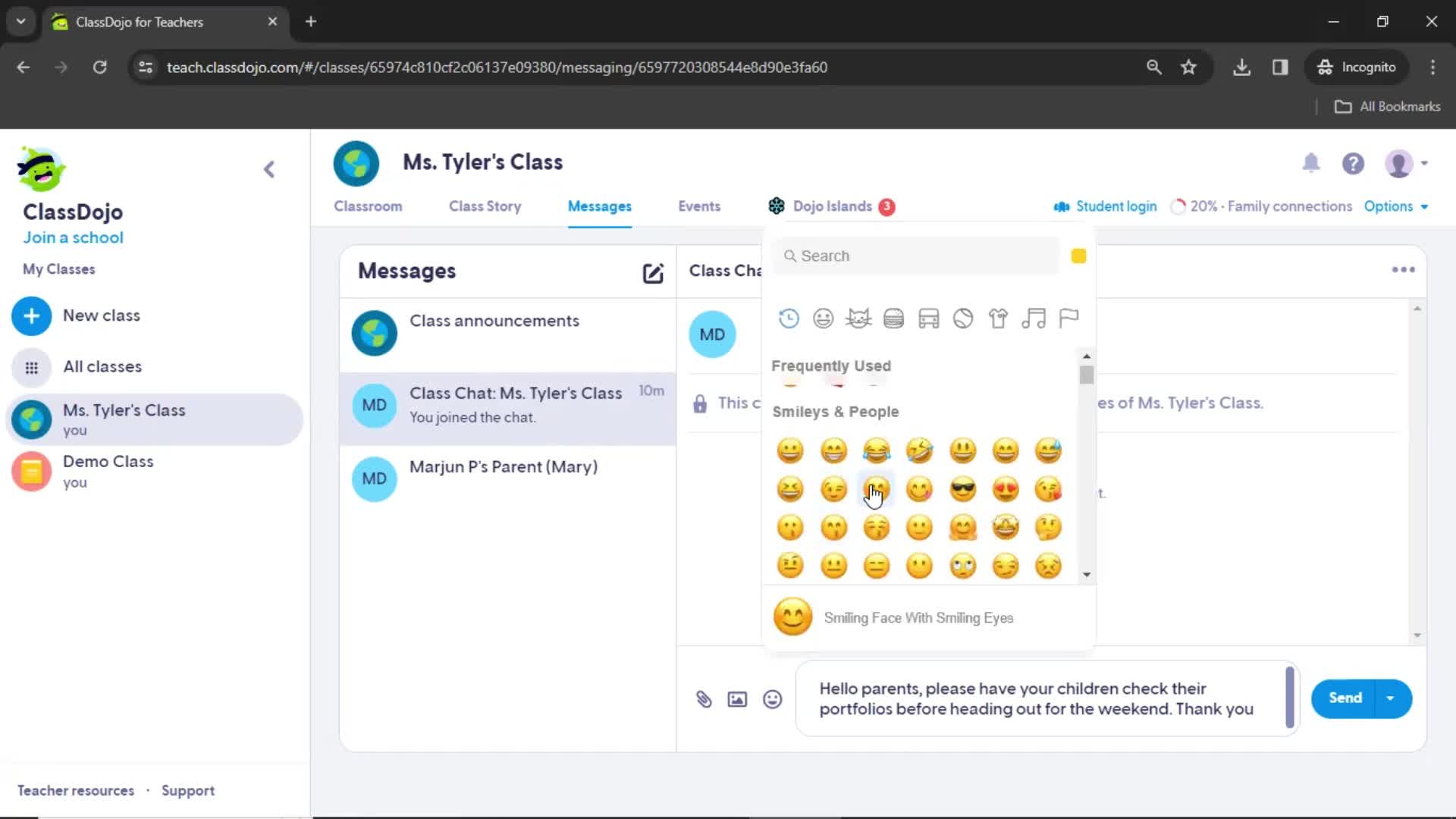The image size is (1456, 819).
Task: Select the Food & Drink burger emoji category
Action: pos(893,318)
